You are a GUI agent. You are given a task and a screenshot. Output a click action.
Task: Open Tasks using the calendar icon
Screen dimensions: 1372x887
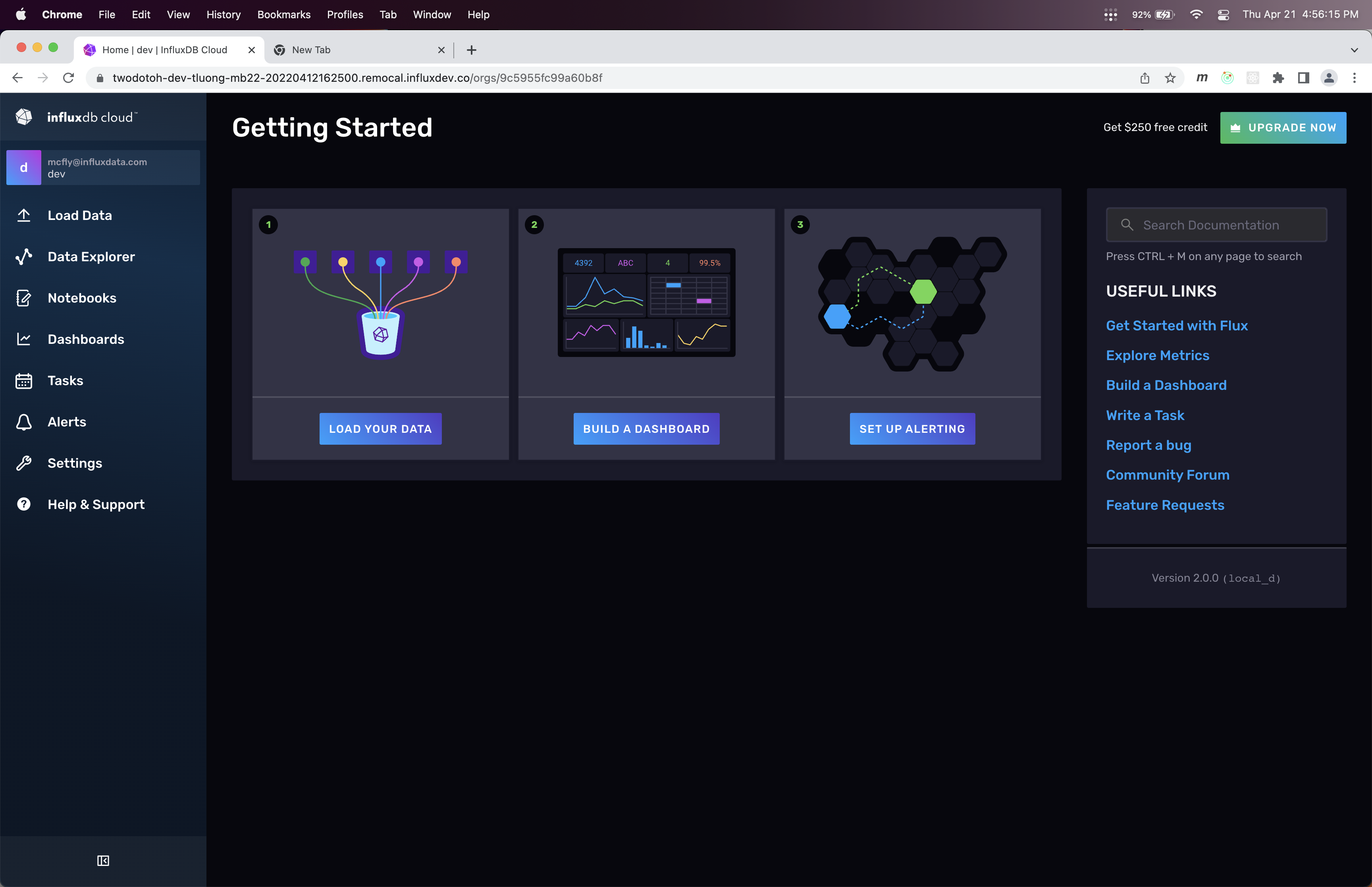(x=23, y=381)
